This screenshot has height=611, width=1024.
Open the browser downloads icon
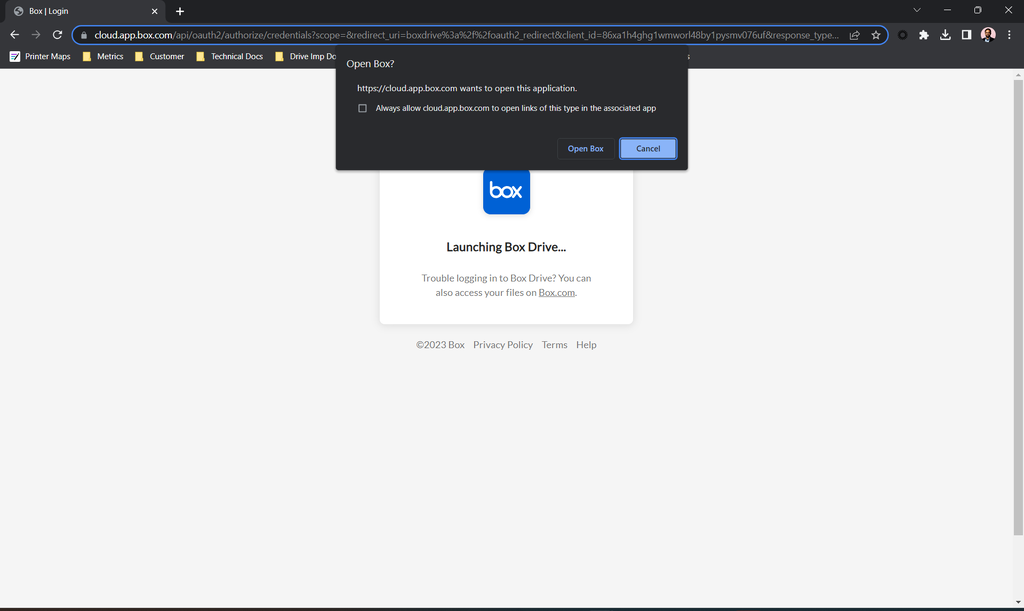point(945,34)
